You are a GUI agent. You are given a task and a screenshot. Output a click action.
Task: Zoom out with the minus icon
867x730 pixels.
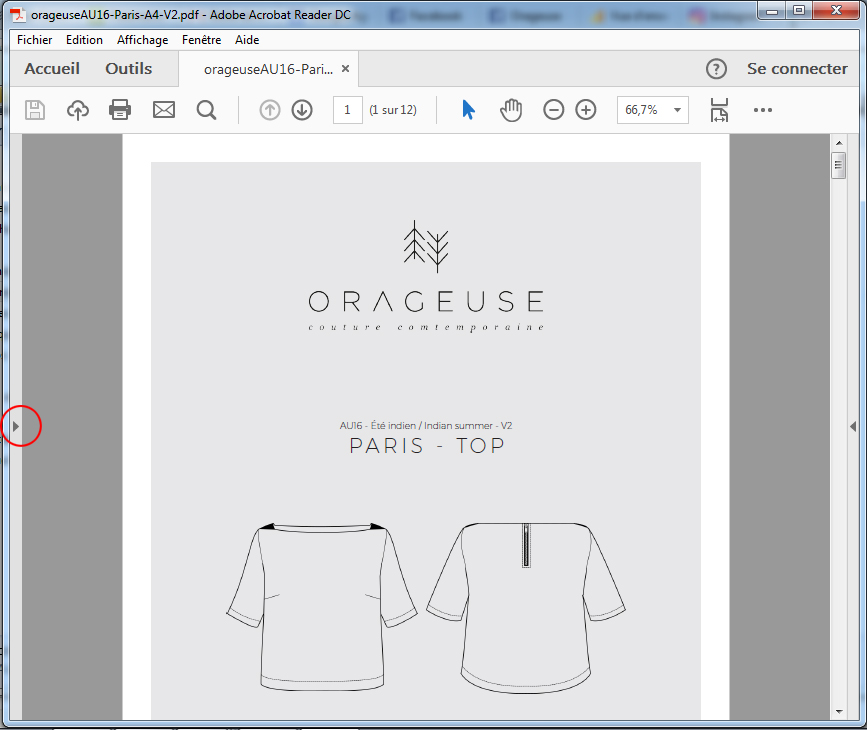(553, 110)
